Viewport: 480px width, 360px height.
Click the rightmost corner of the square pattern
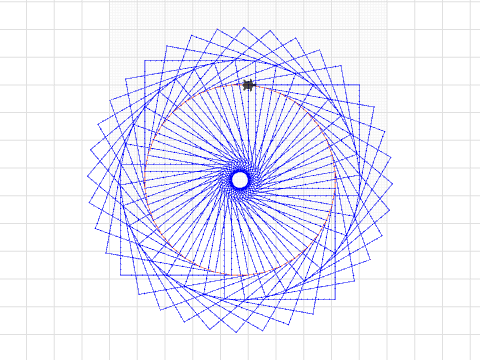coord(392,184)
